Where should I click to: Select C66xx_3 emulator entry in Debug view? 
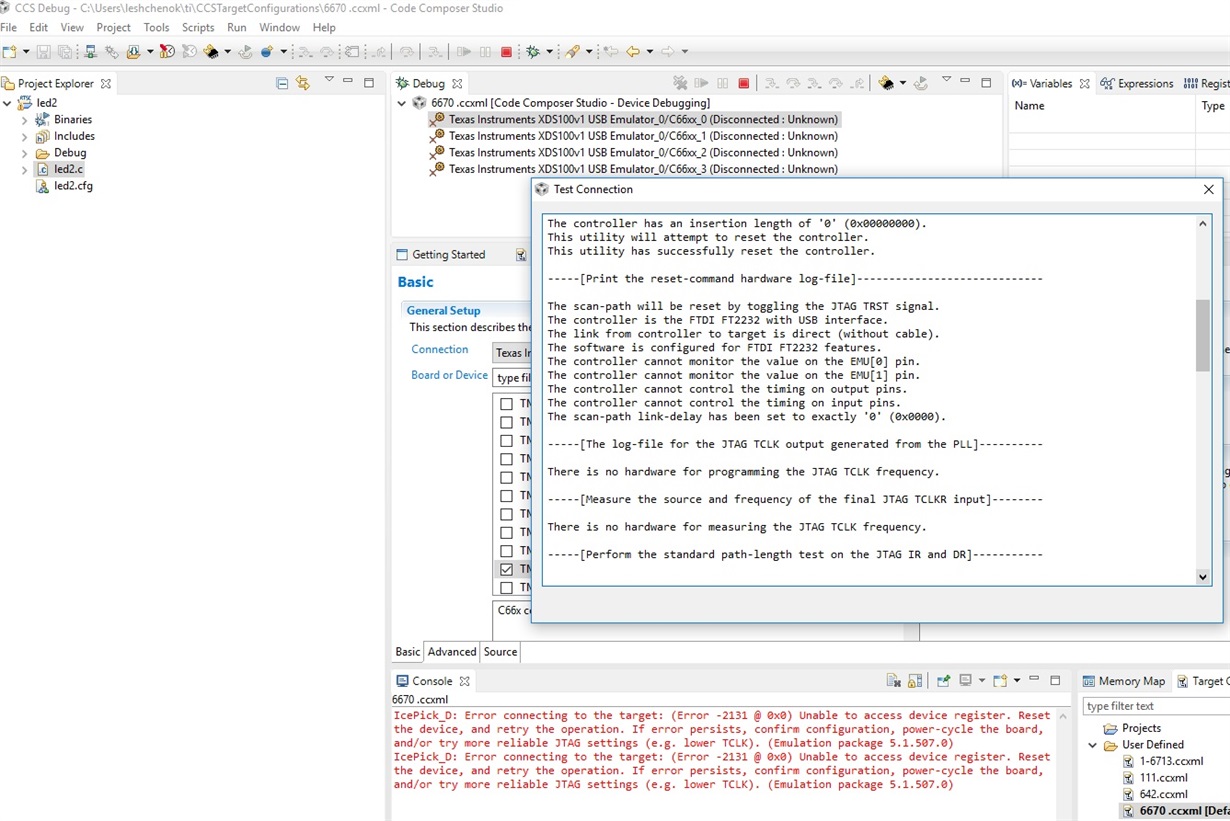click(x=635, y=169)
